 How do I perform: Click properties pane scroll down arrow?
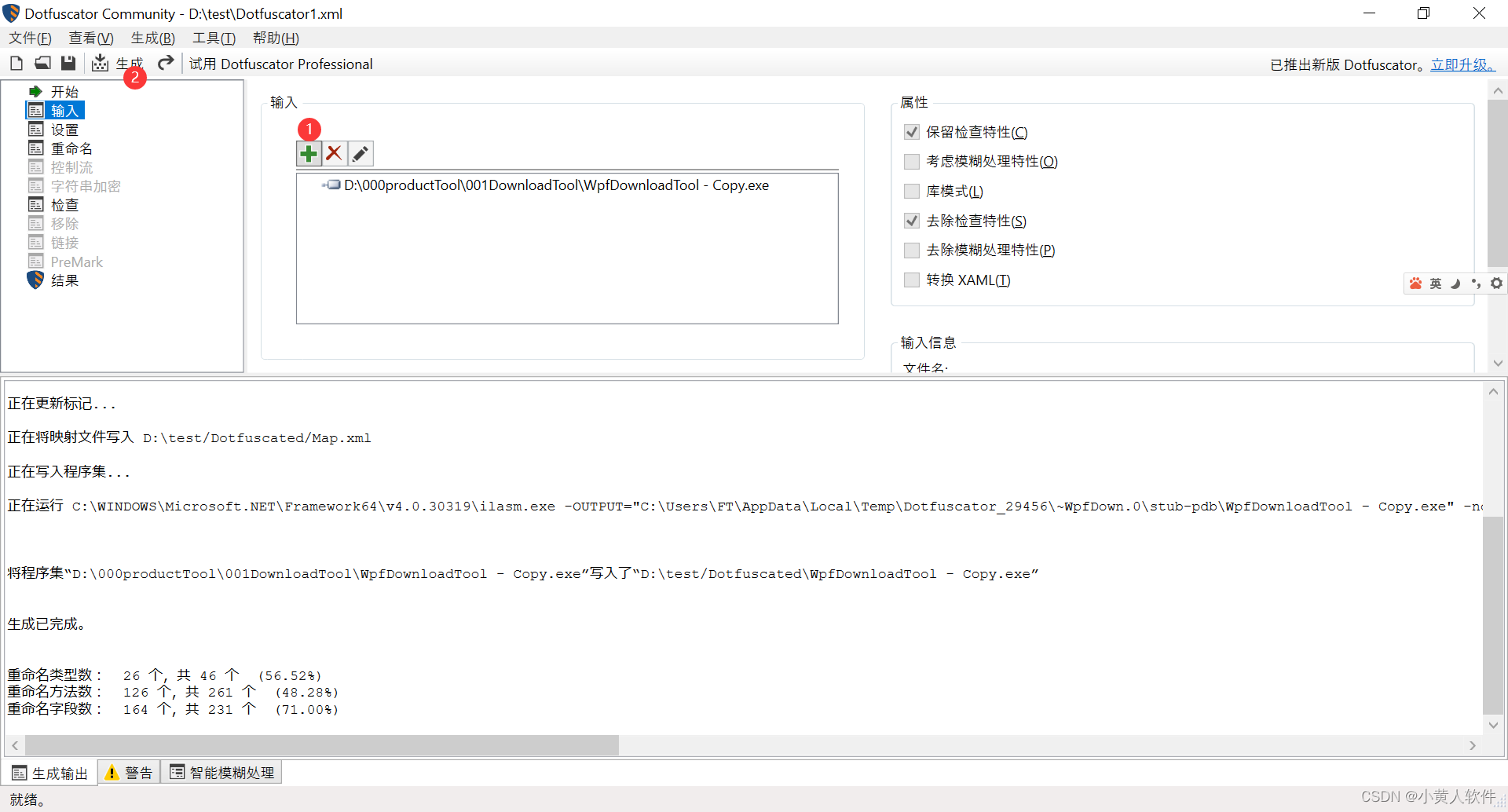[x=1497, y=363]
